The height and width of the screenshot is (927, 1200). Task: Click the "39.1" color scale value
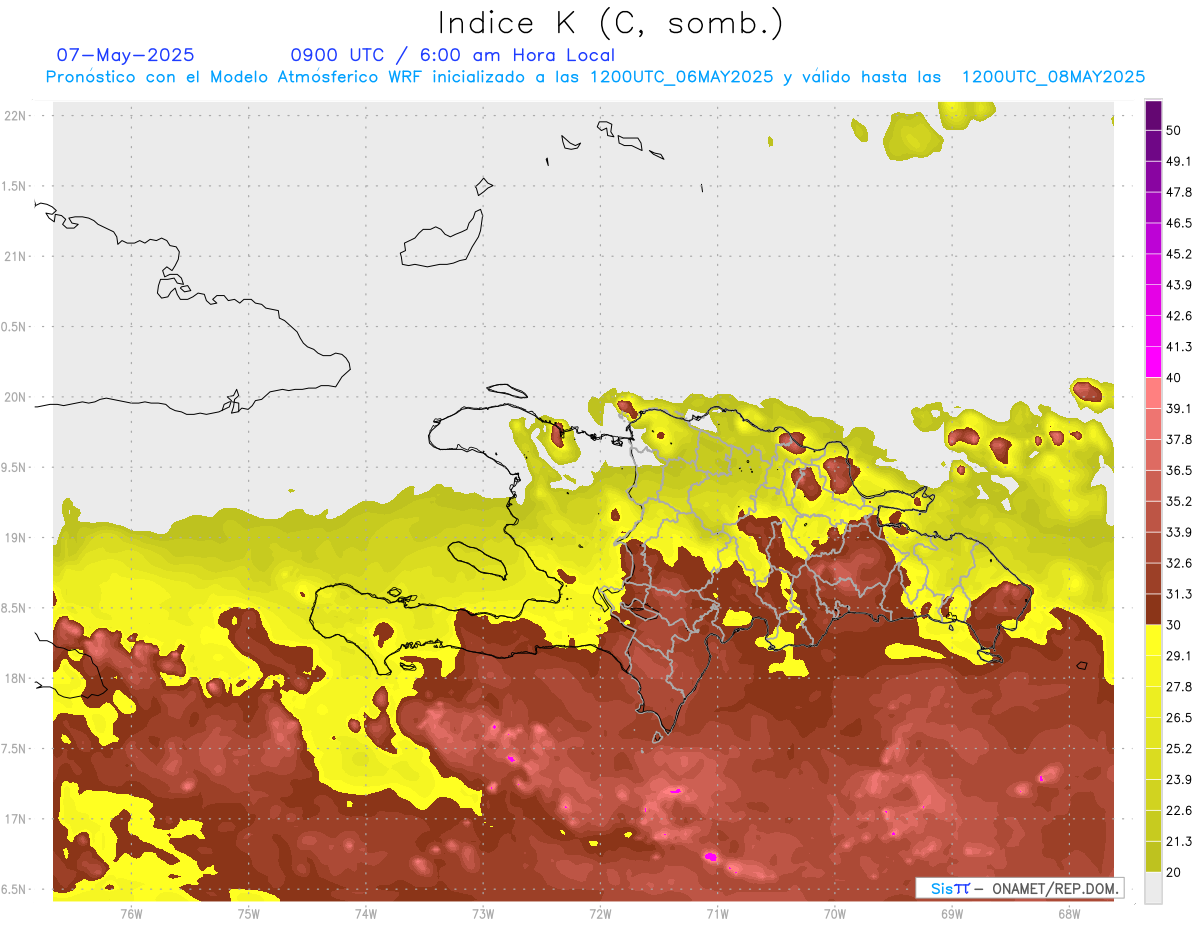[1179, 408]
